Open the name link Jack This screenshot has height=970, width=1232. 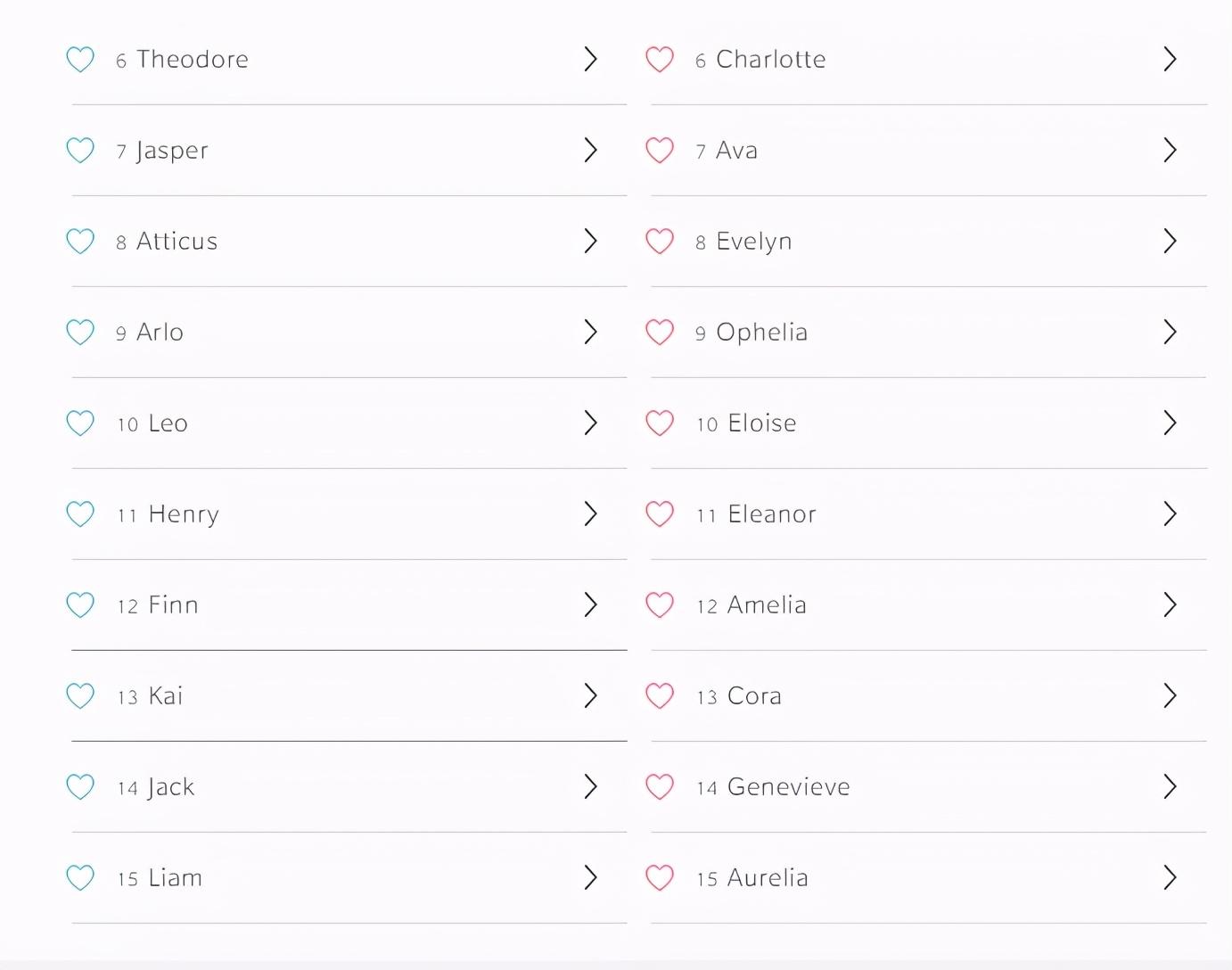pyautogui.click(x=171, y=787)
